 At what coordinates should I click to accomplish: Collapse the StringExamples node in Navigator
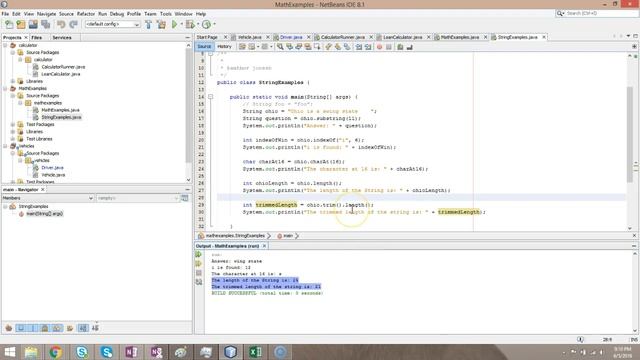click(6, 207)
